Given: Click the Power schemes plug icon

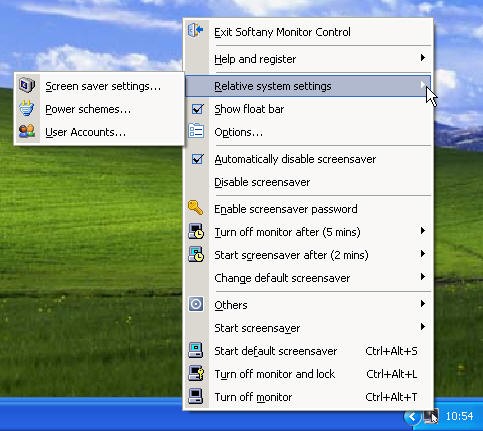Looking at the screenshot, I should pos(27,109).
